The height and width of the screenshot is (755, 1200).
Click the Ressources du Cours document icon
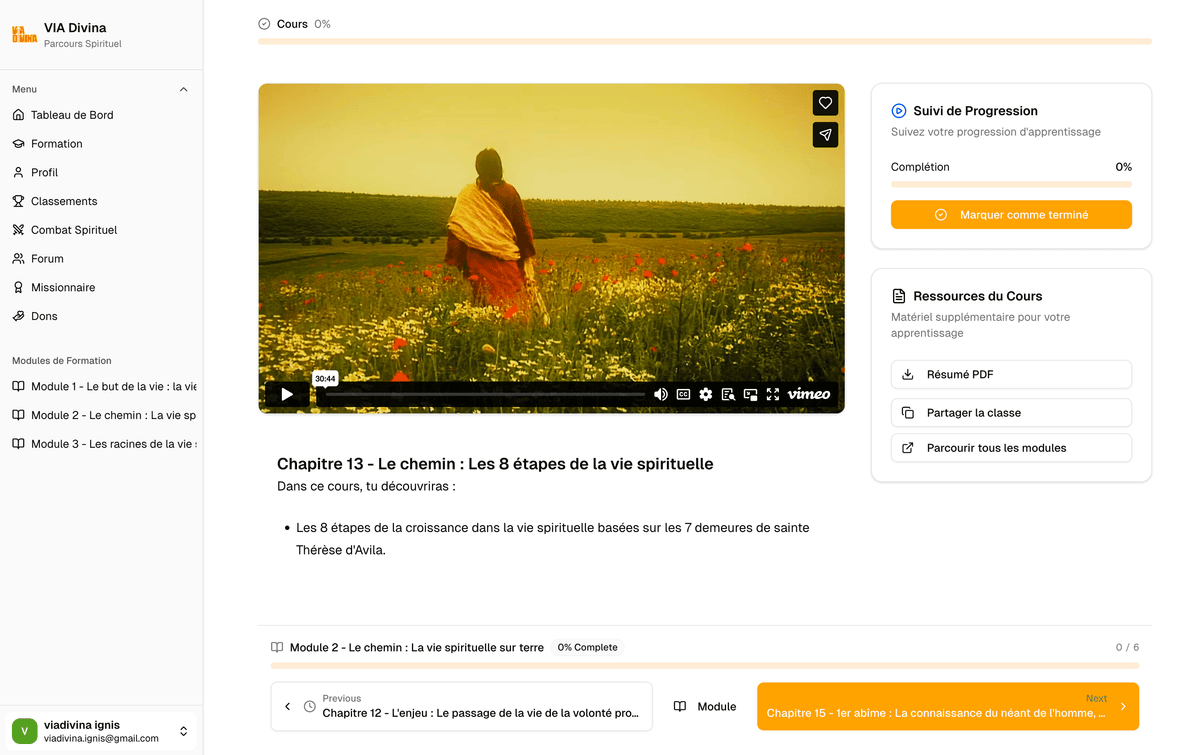[x=899, y=296]
